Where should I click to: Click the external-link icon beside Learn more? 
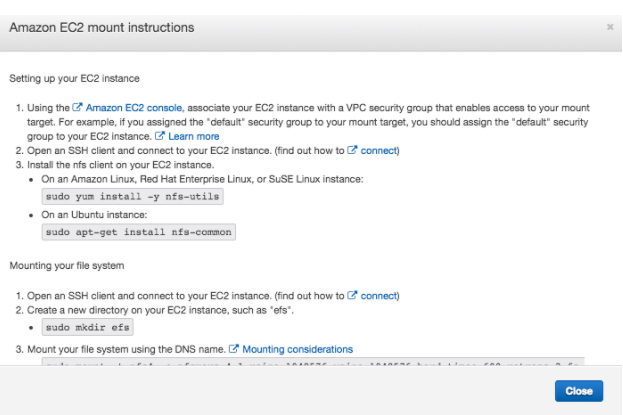click(159, 136)
